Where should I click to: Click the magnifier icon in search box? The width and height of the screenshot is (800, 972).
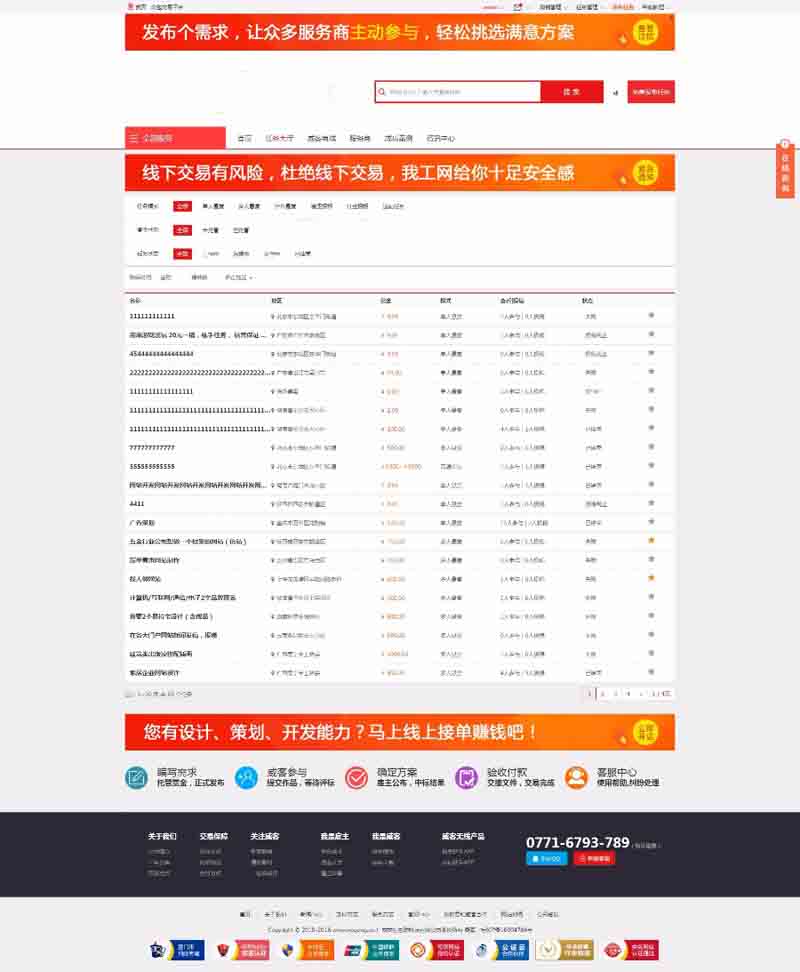382,92
